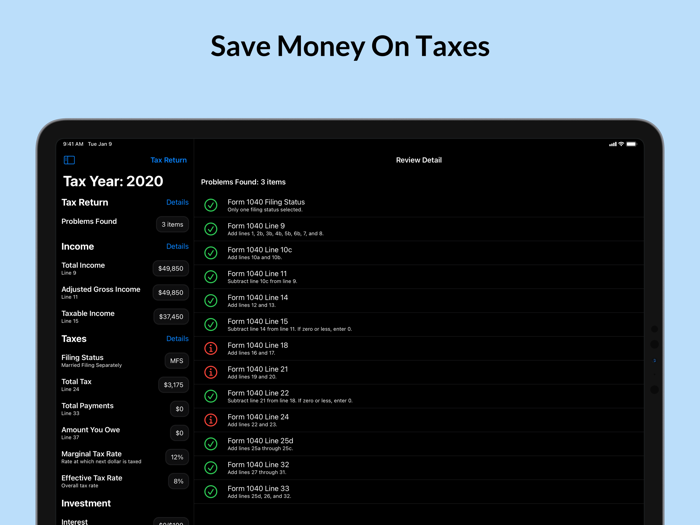Click green checkmark for Form 1040 Line 25d
Viewport: 700px width, 525px height.
pos(211,444)
